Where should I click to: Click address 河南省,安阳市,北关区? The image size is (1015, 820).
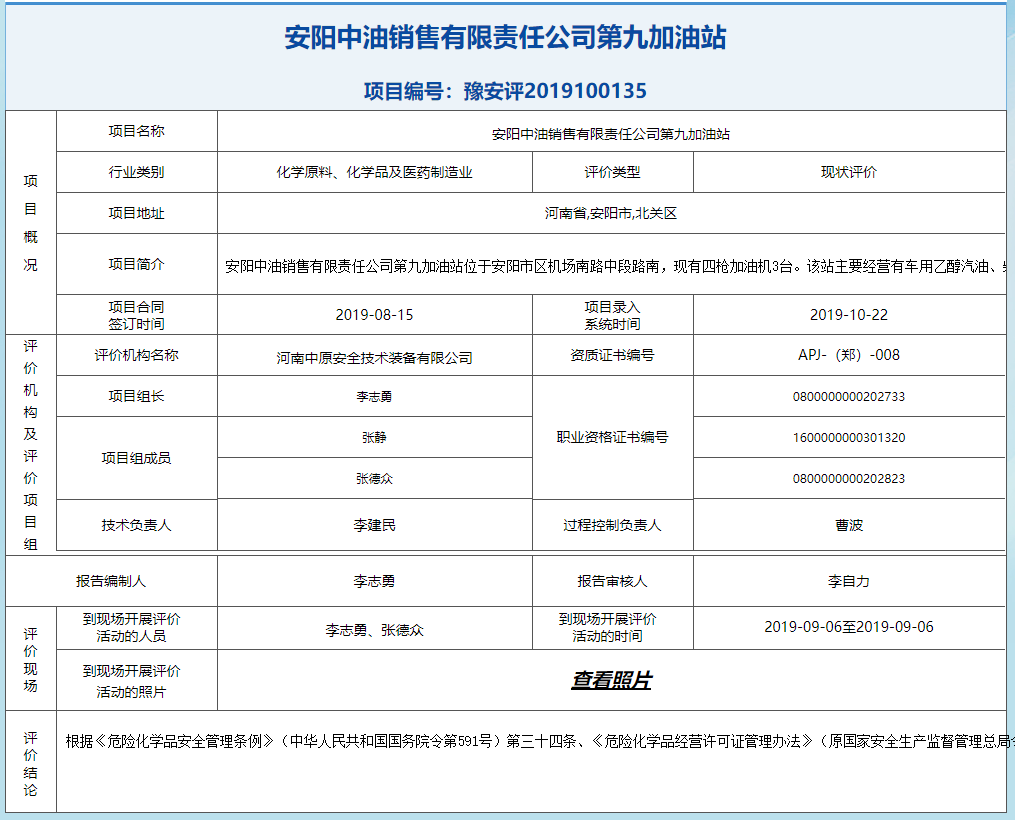coord(611,213)
